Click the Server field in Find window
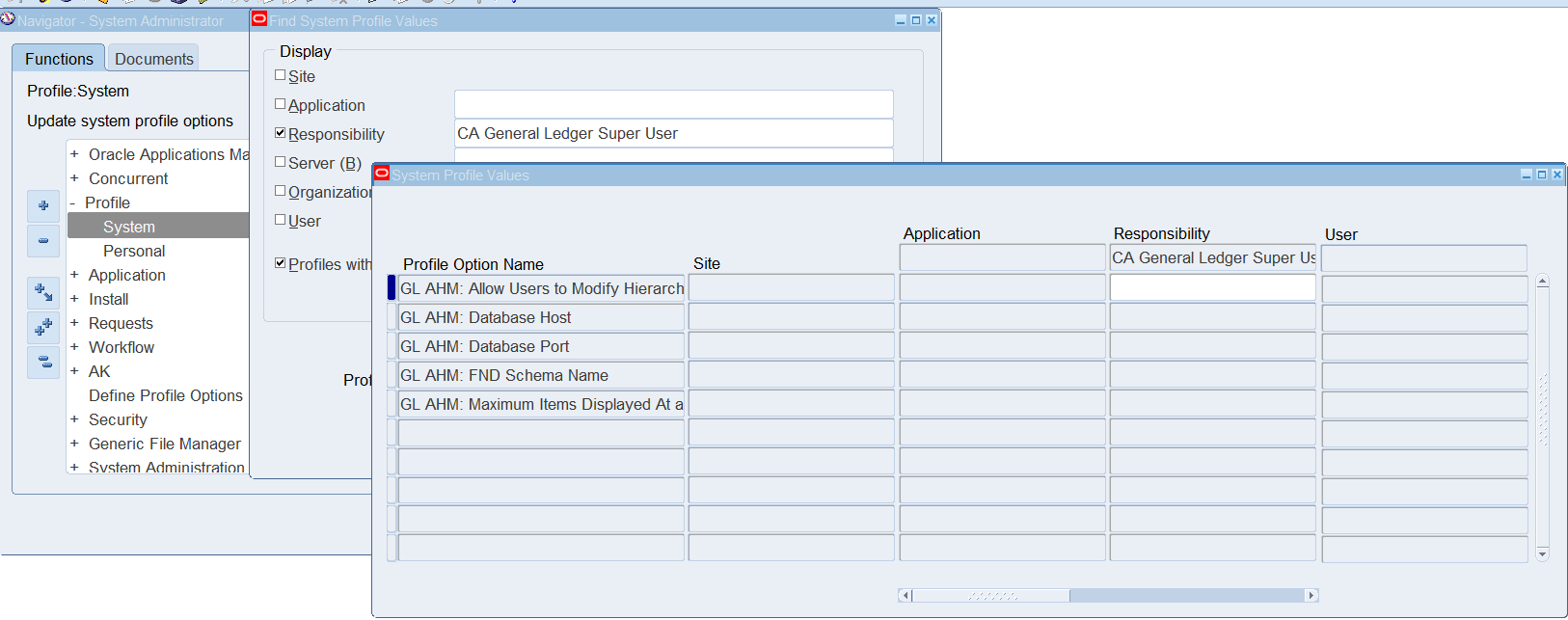 point(674,155)
